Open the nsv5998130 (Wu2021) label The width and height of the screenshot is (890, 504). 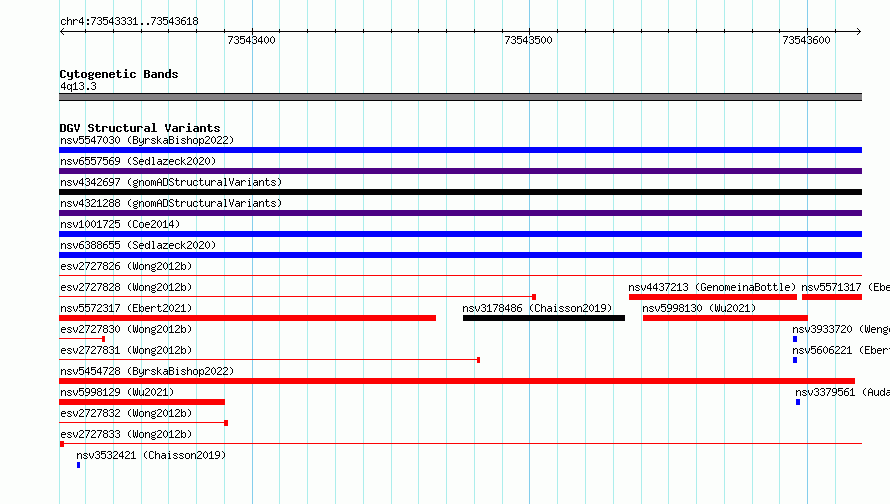699,308
